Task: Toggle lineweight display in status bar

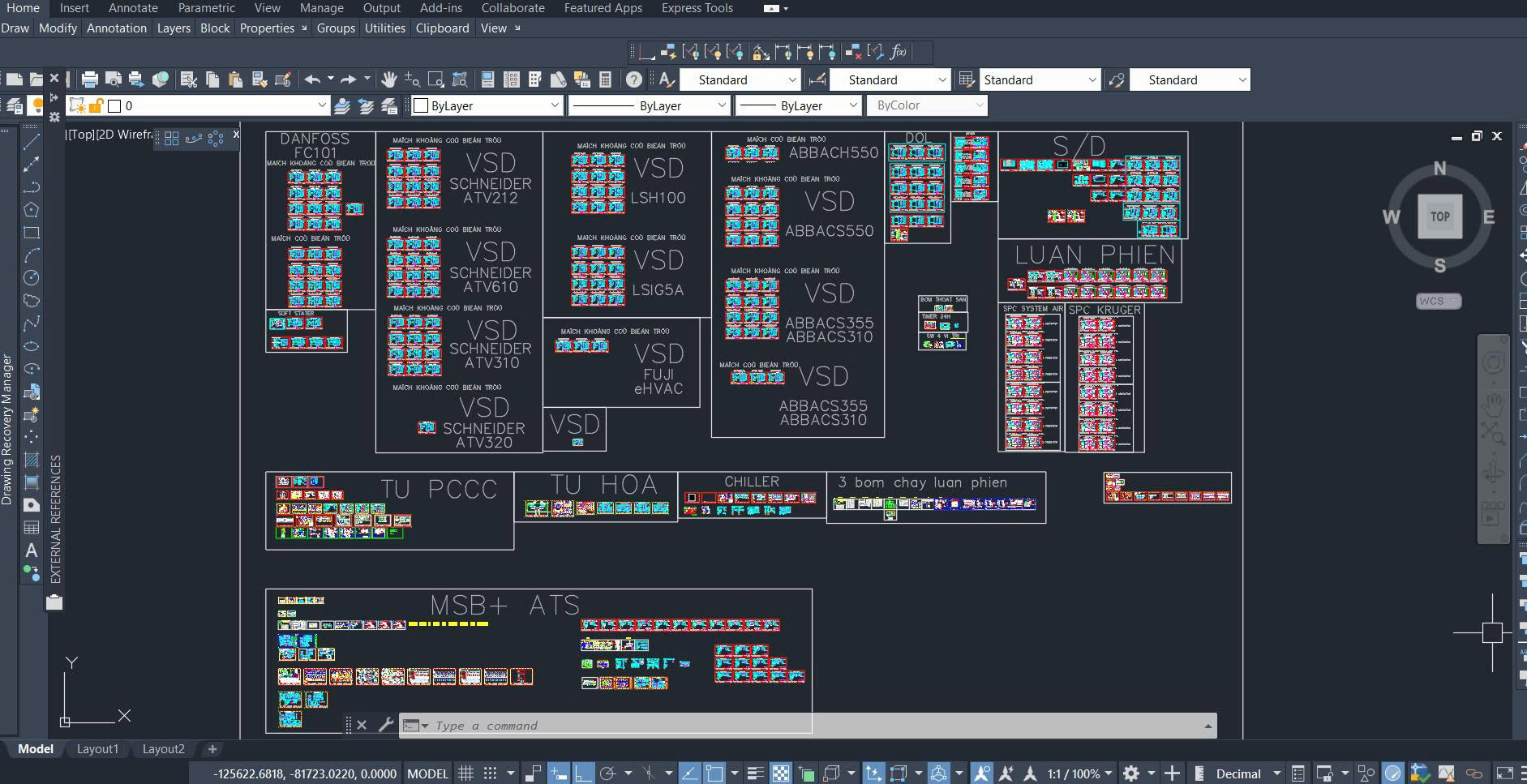Action: [x=756, y=773]
